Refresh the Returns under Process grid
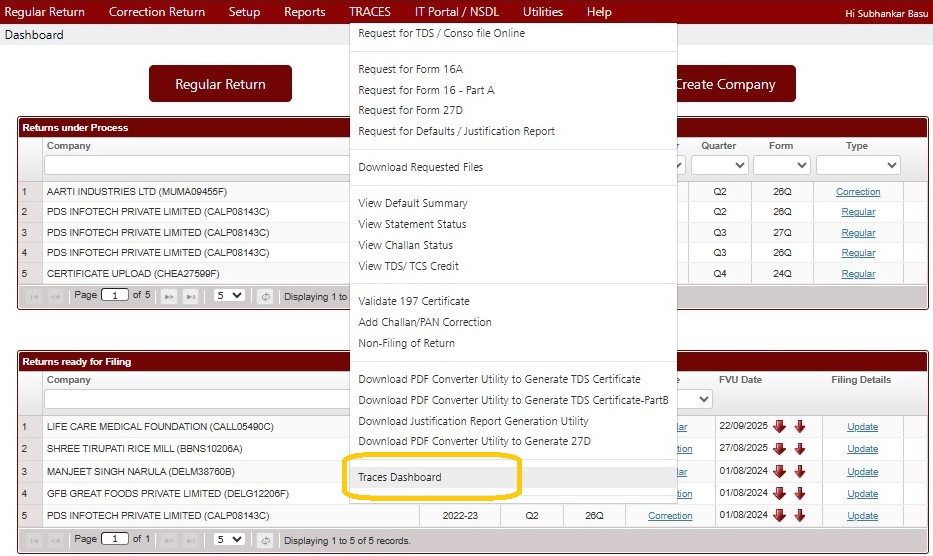 (265, 296)
